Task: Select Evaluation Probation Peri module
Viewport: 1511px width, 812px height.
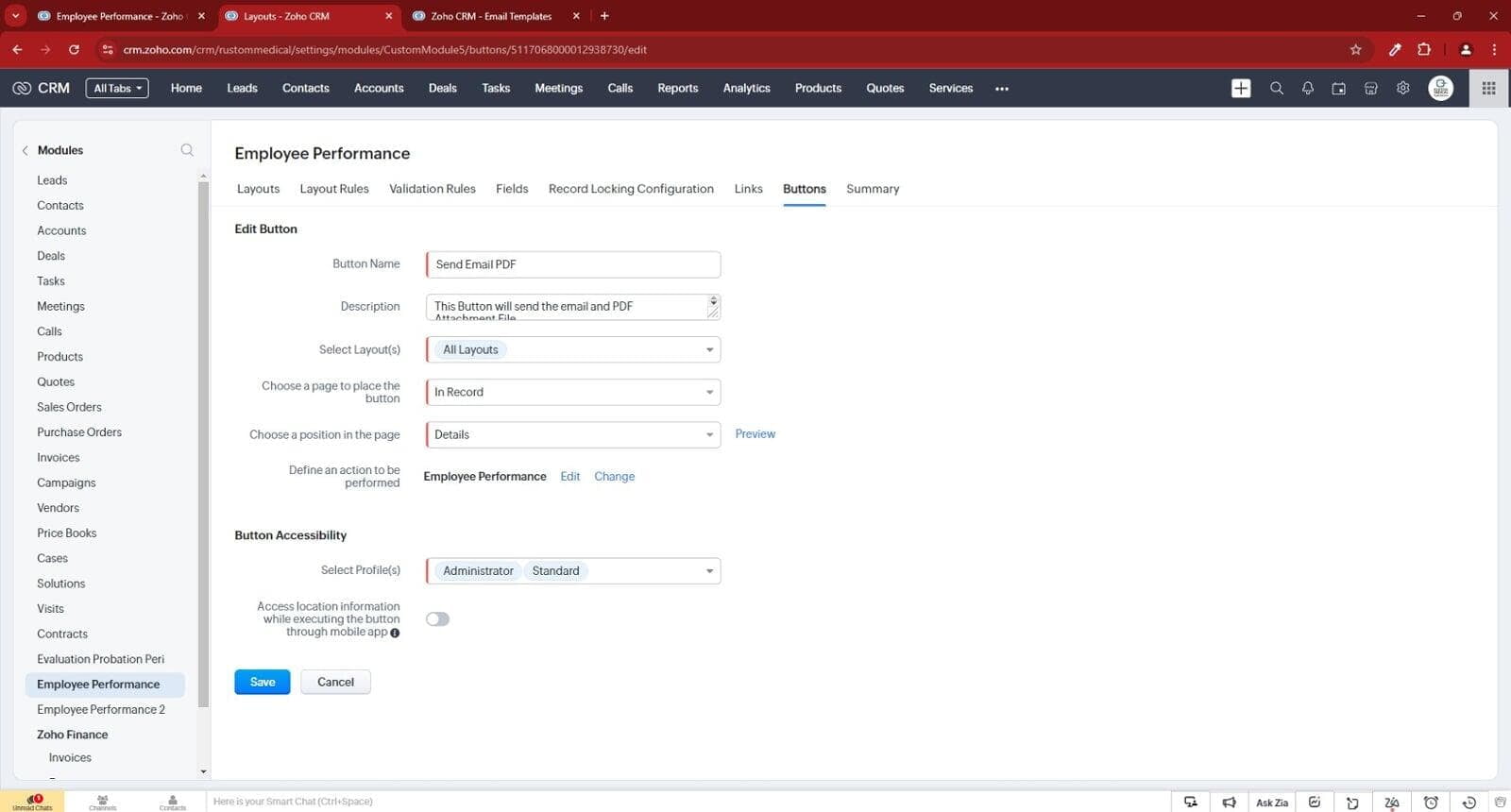Action: [x=100, y=659]
